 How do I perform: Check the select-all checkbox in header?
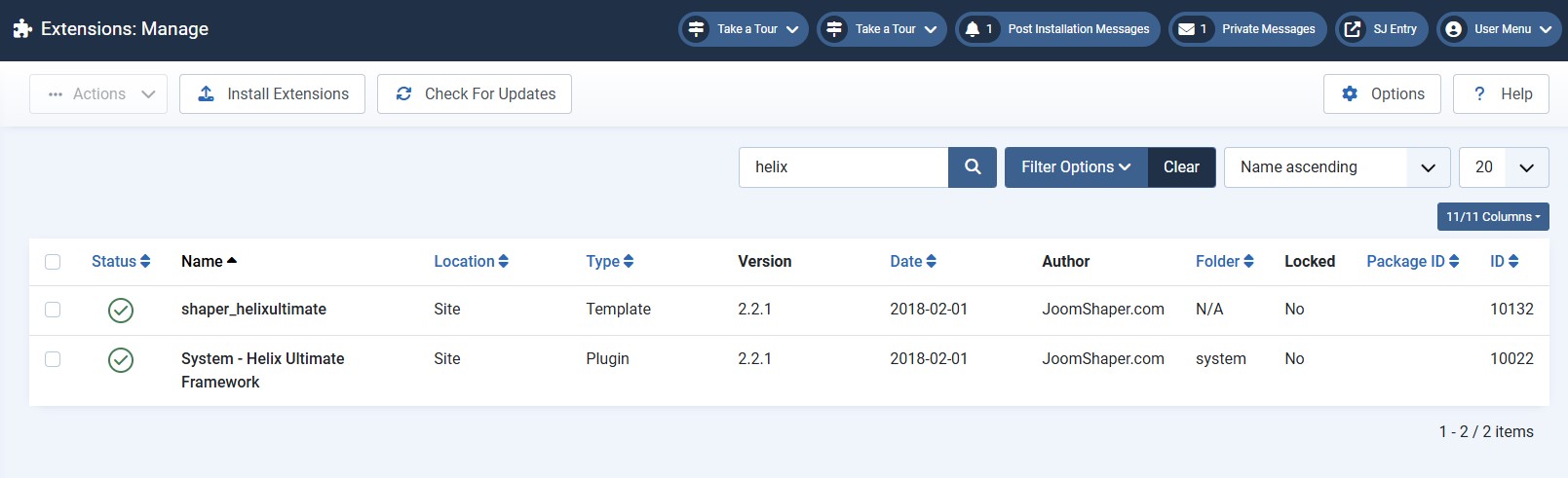(x=53, y=262)
